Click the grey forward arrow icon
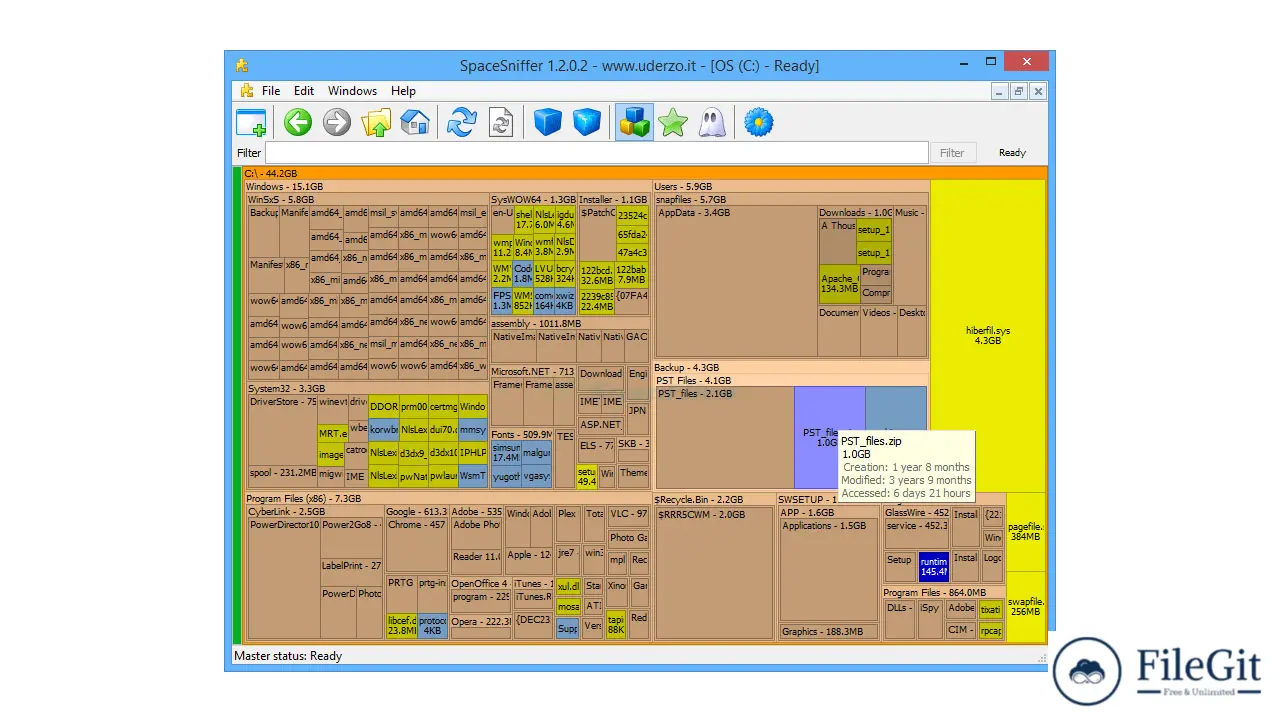Screen dimensions: 1280x720 (x=337, y=123)
